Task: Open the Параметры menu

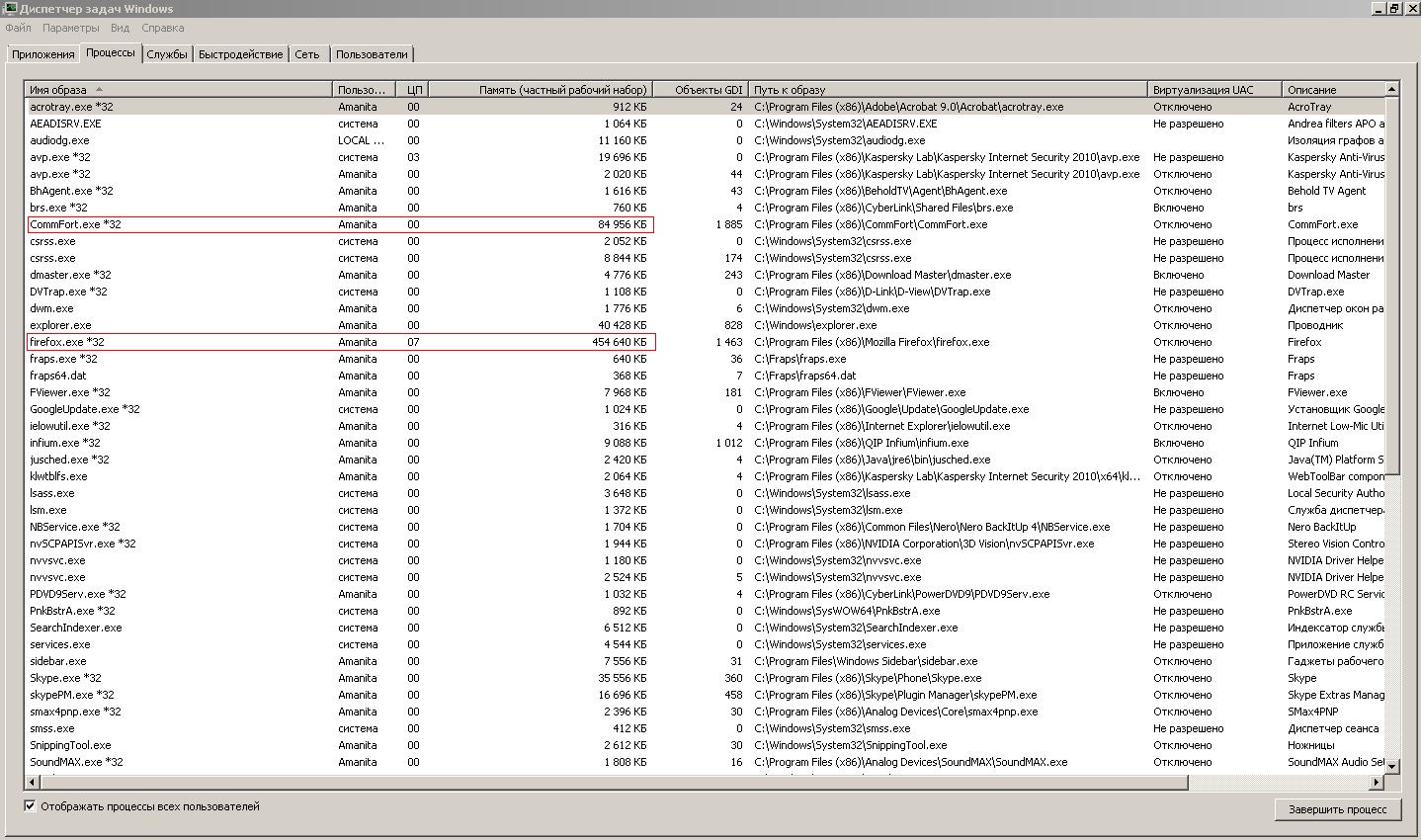Action: pos(70,28)
